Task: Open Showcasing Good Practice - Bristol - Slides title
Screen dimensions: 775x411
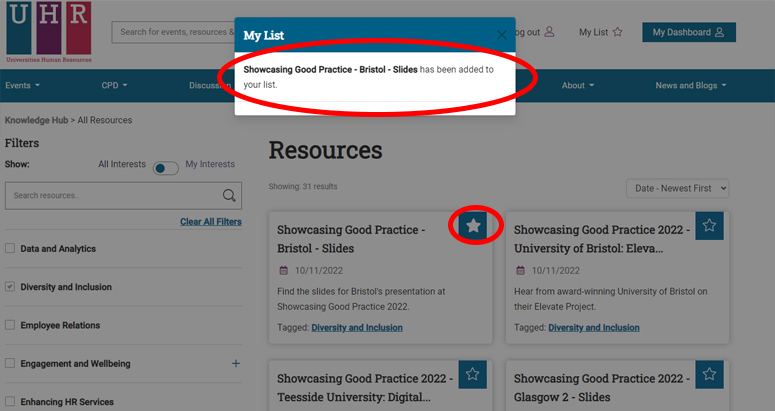Action: [351, 239]
